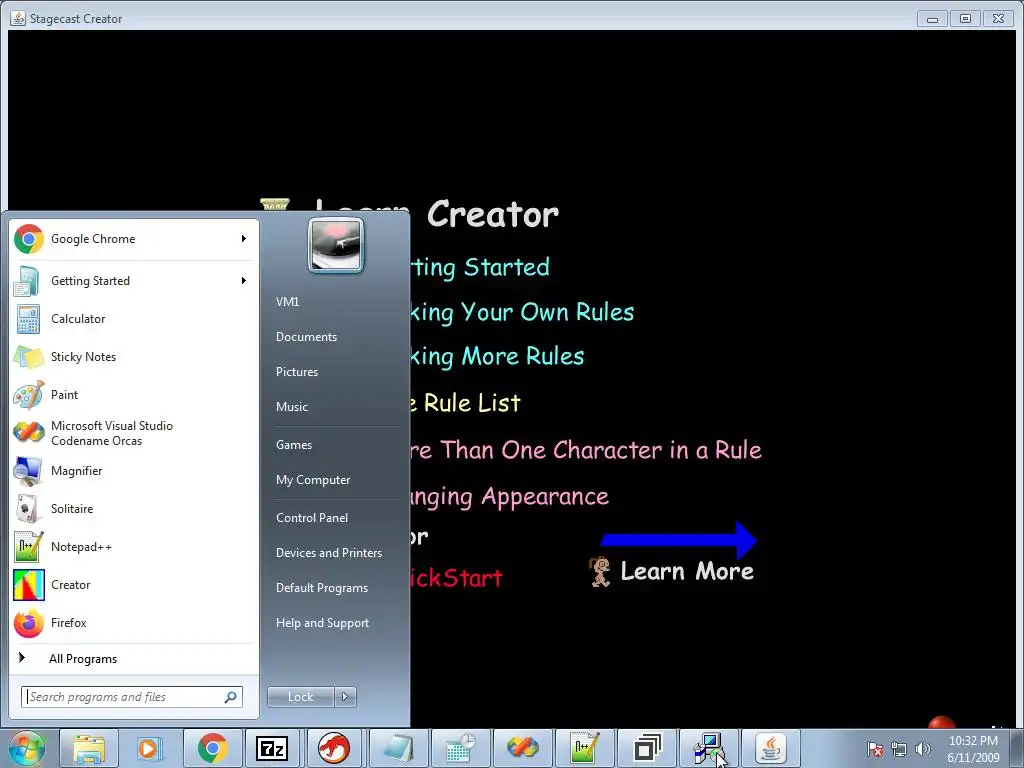This screenshot has height=768, width=1024.
Task: Open Documents from Start menu
Action: tap(306, 337)
